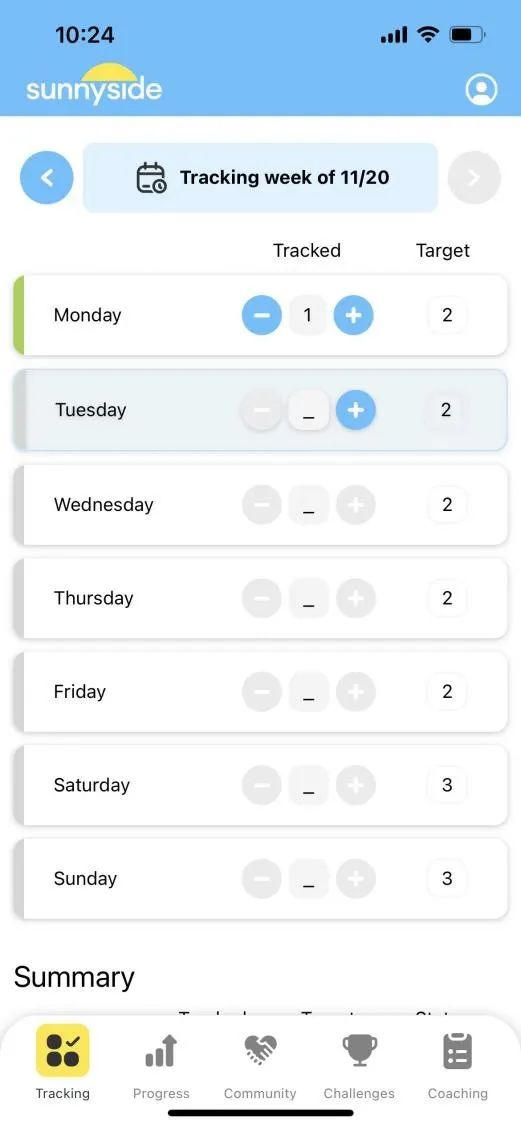Decrease Monday tracked drinks with minus
This screenshot has width=521, height=1127.
point(262,316)
